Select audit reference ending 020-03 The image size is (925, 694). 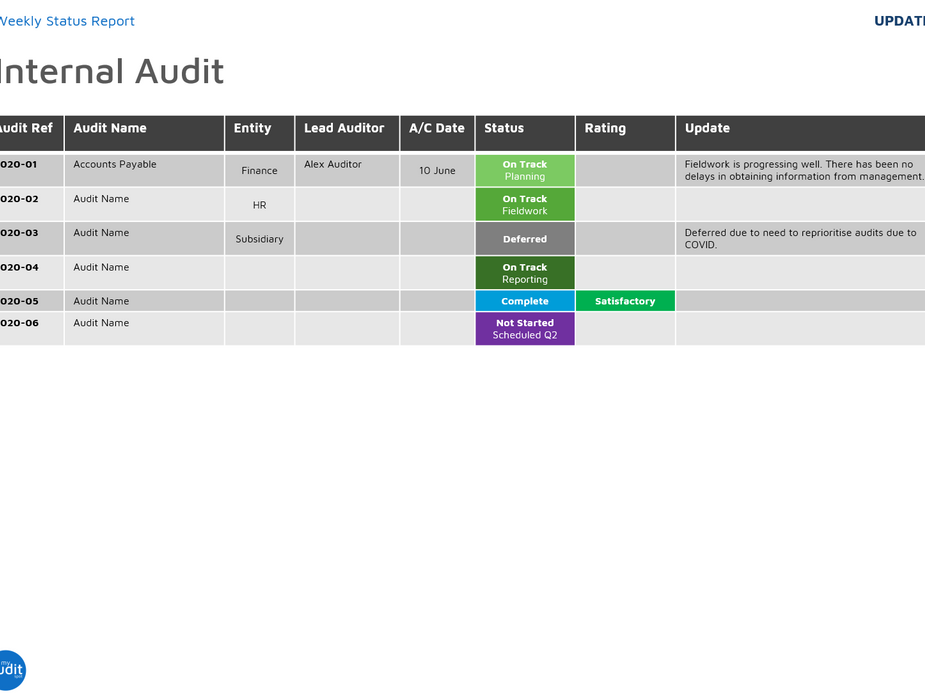pos(19,233)
